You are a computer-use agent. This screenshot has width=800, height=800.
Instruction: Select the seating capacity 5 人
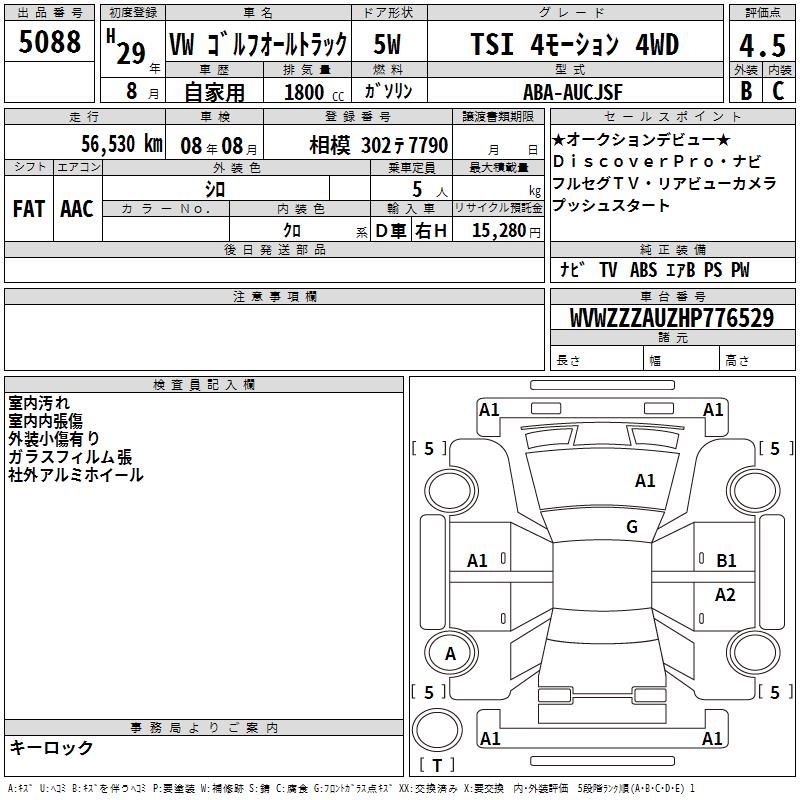tap(430, 190)
